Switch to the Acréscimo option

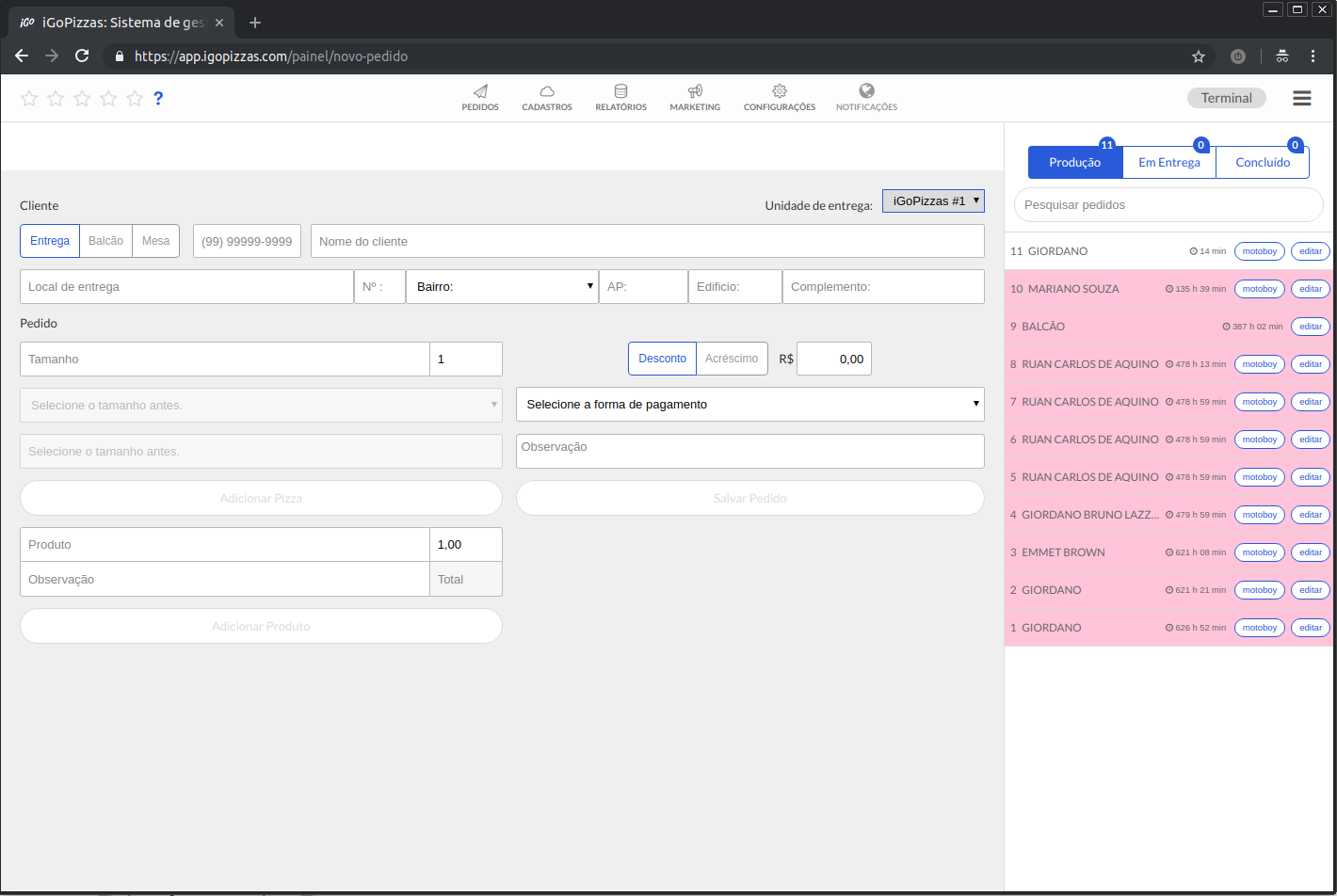tap(732, 359)
